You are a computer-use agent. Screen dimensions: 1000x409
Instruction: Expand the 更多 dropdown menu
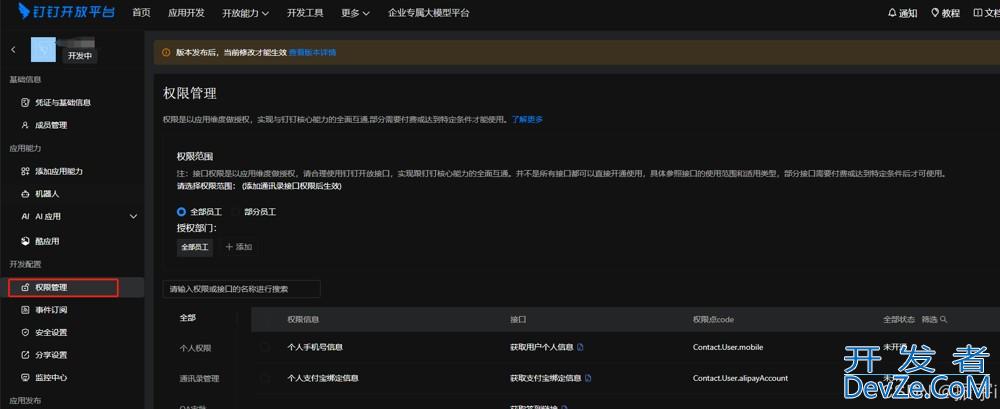tap(355, 13)
